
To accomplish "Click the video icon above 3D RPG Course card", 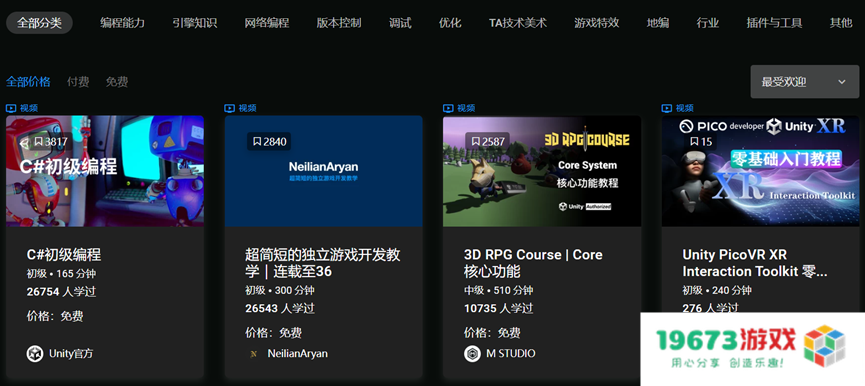I will [x=448, y=108].
